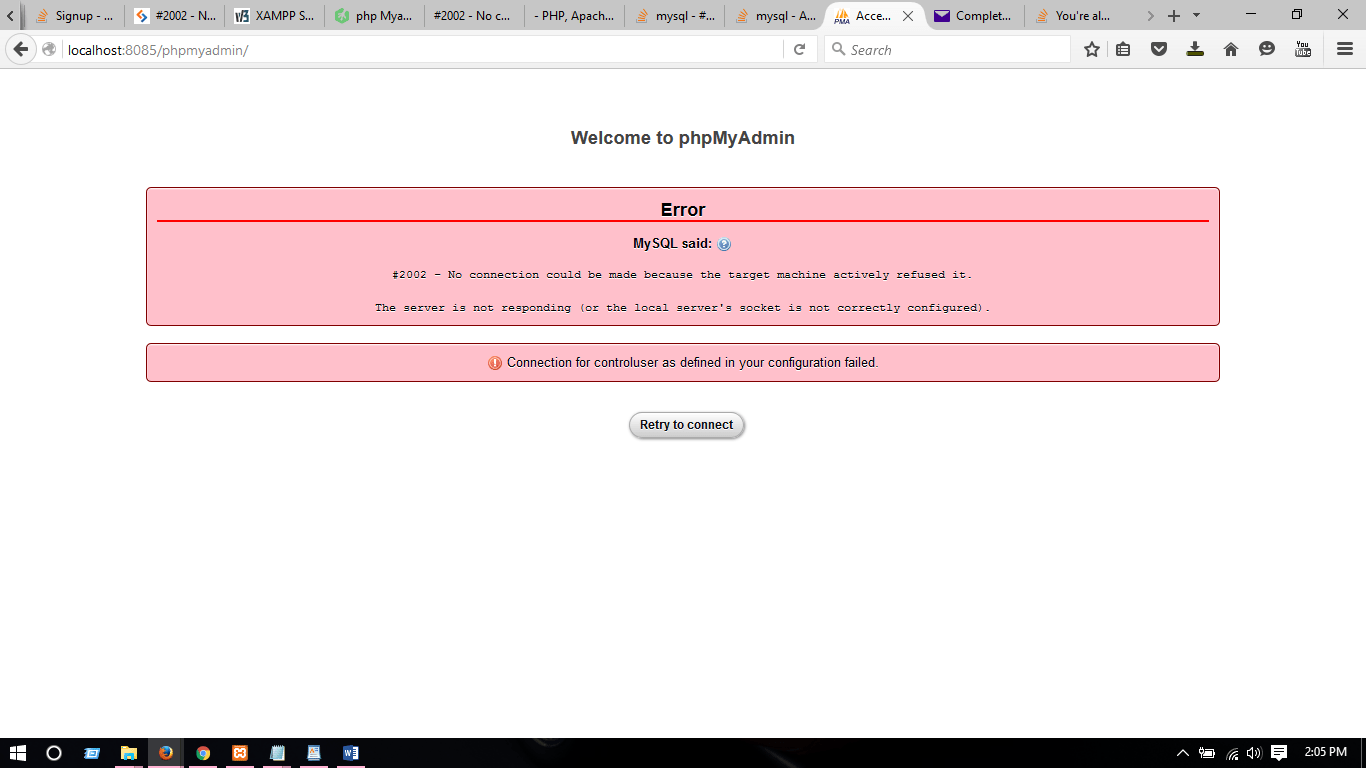This screenshot has height=768, width=1366.
Task: Switch to the 'Complet...' tab
Action: tap(975, 16)
